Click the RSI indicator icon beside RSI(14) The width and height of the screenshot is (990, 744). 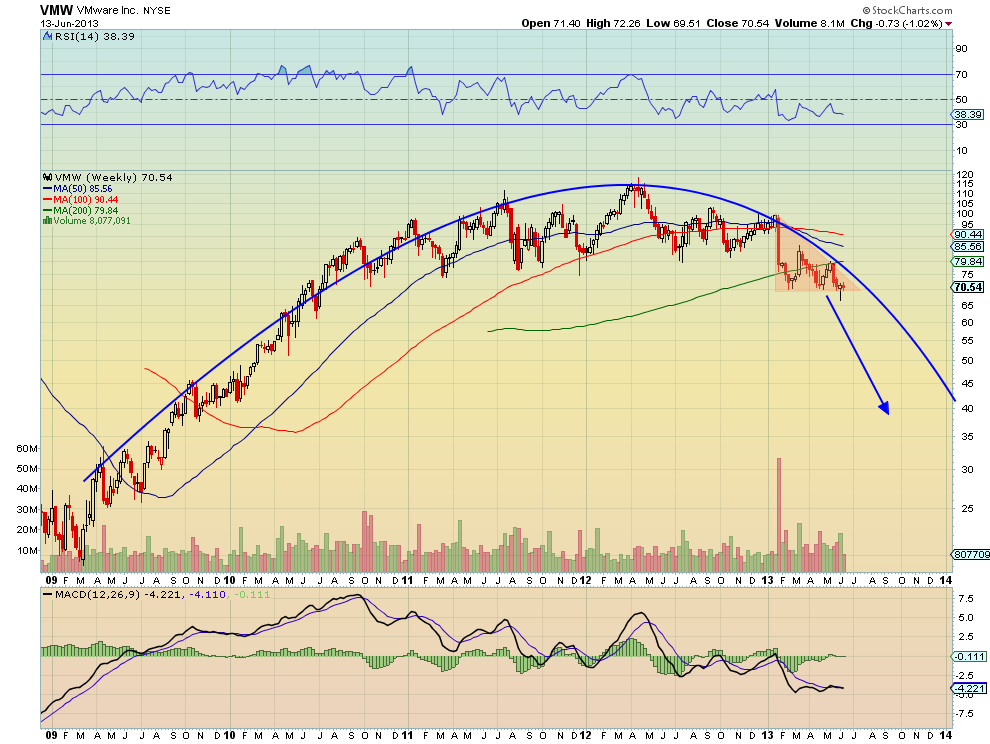tap(47, 37)
